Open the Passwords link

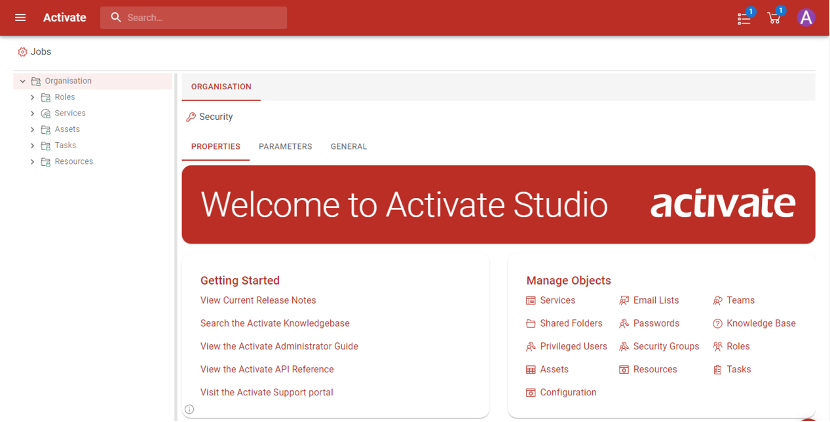click(x=656, y=324)
